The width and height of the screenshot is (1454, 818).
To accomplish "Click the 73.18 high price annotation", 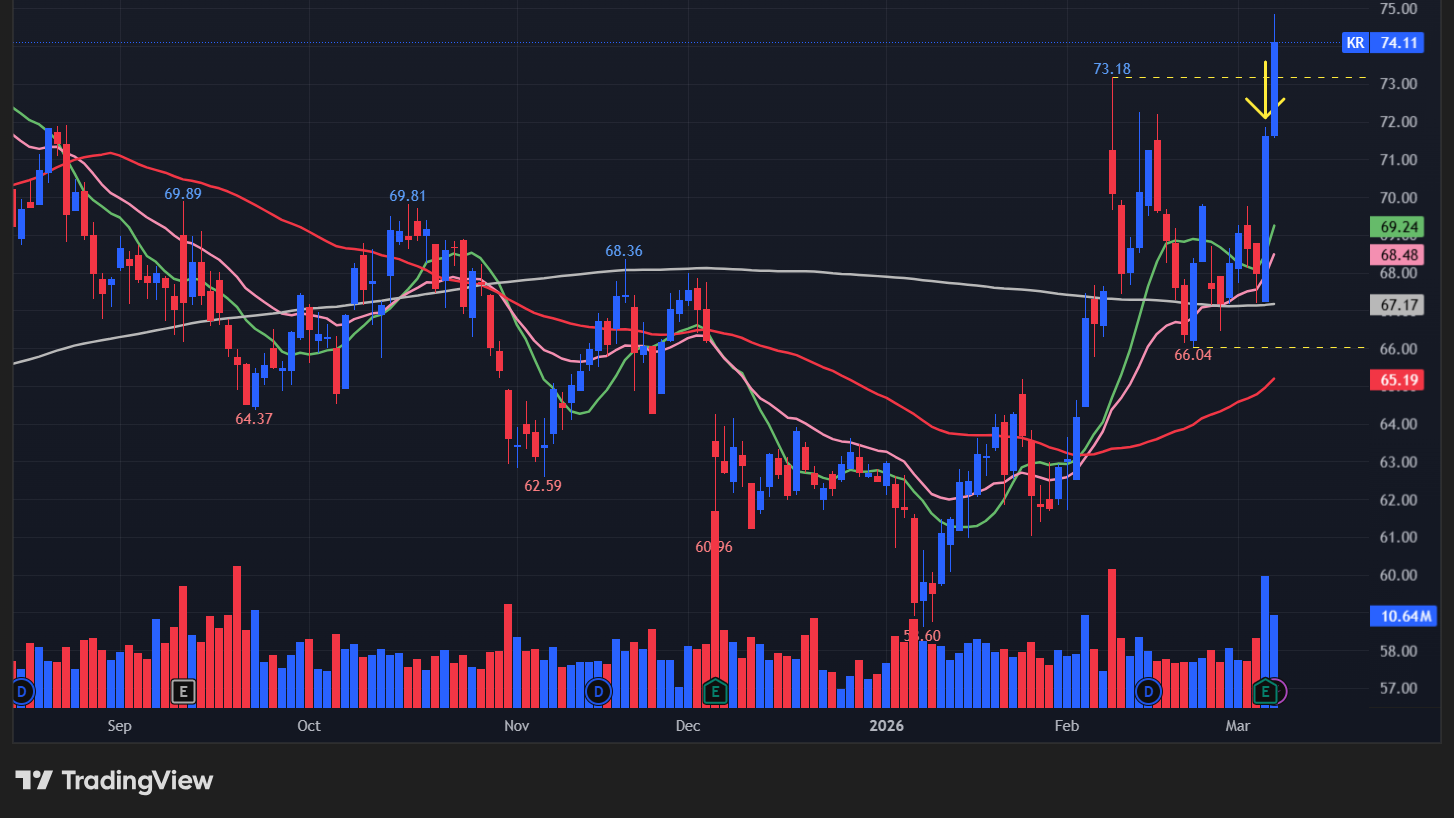I will pyautogui.click(x=1111, y=69).
